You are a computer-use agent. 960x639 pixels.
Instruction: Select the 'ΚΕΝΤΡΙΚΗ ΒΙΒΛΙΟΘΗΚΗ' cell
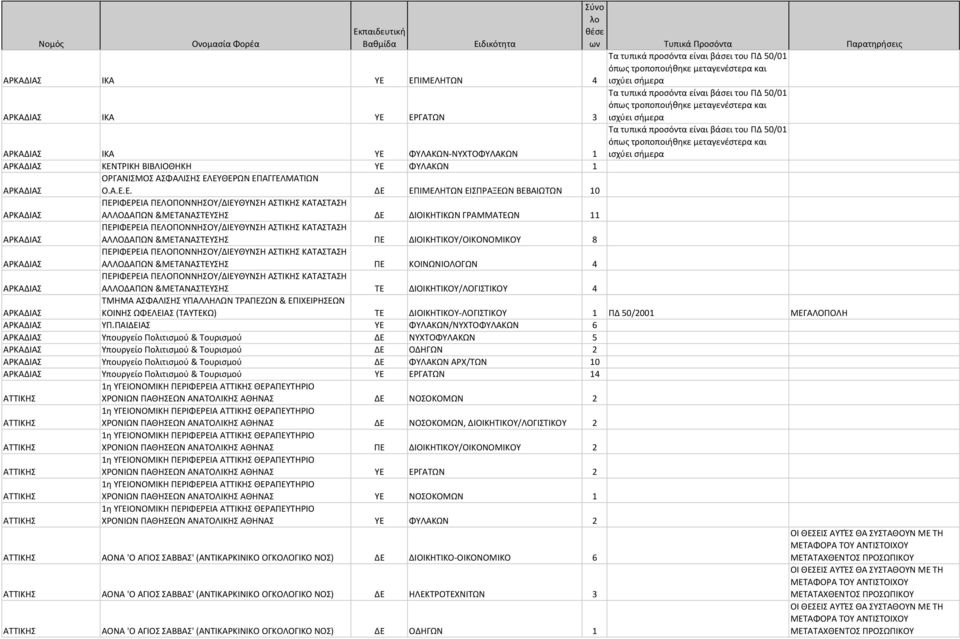pos(225,166)
